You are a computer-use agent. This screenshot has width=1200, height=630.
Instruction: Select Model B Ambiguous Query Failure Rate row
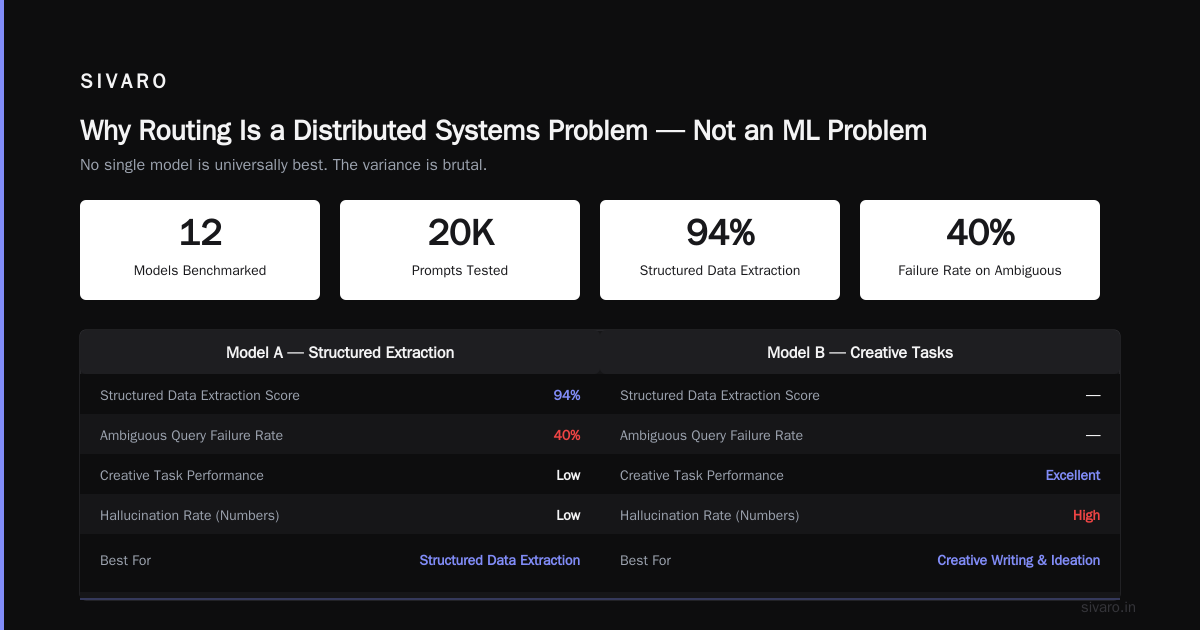[x=860, y=435]
